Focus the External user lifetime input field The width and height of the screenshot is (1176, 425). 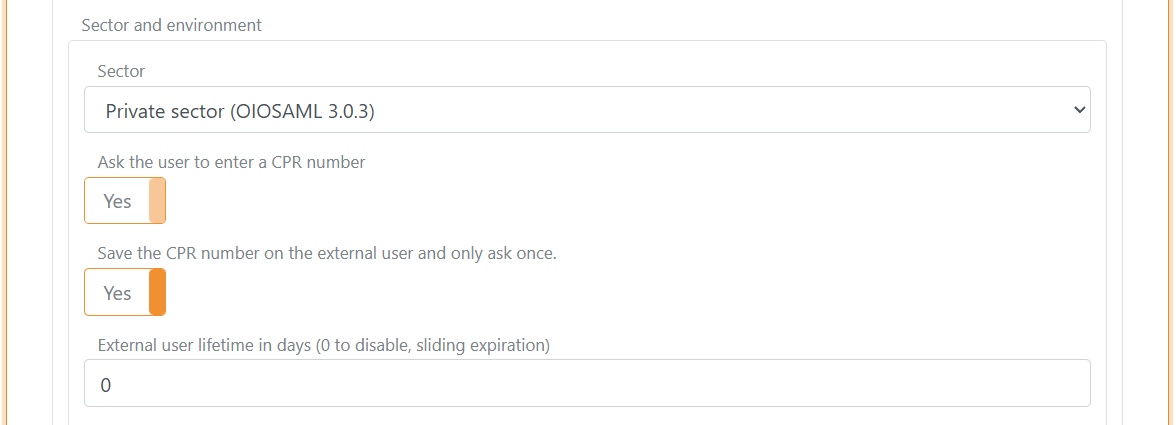pyautogui.click(x=587, y=383)
